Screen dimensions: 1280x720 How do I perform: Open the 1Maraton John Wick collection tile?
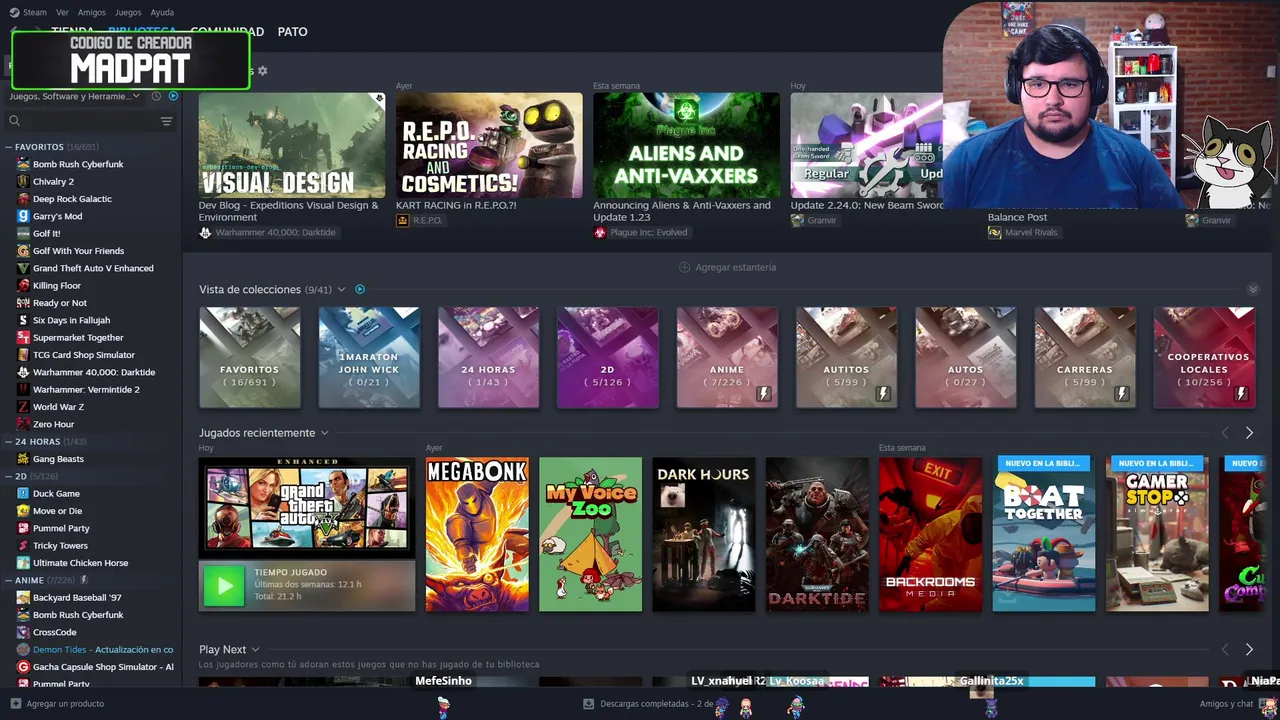point(369,357)
